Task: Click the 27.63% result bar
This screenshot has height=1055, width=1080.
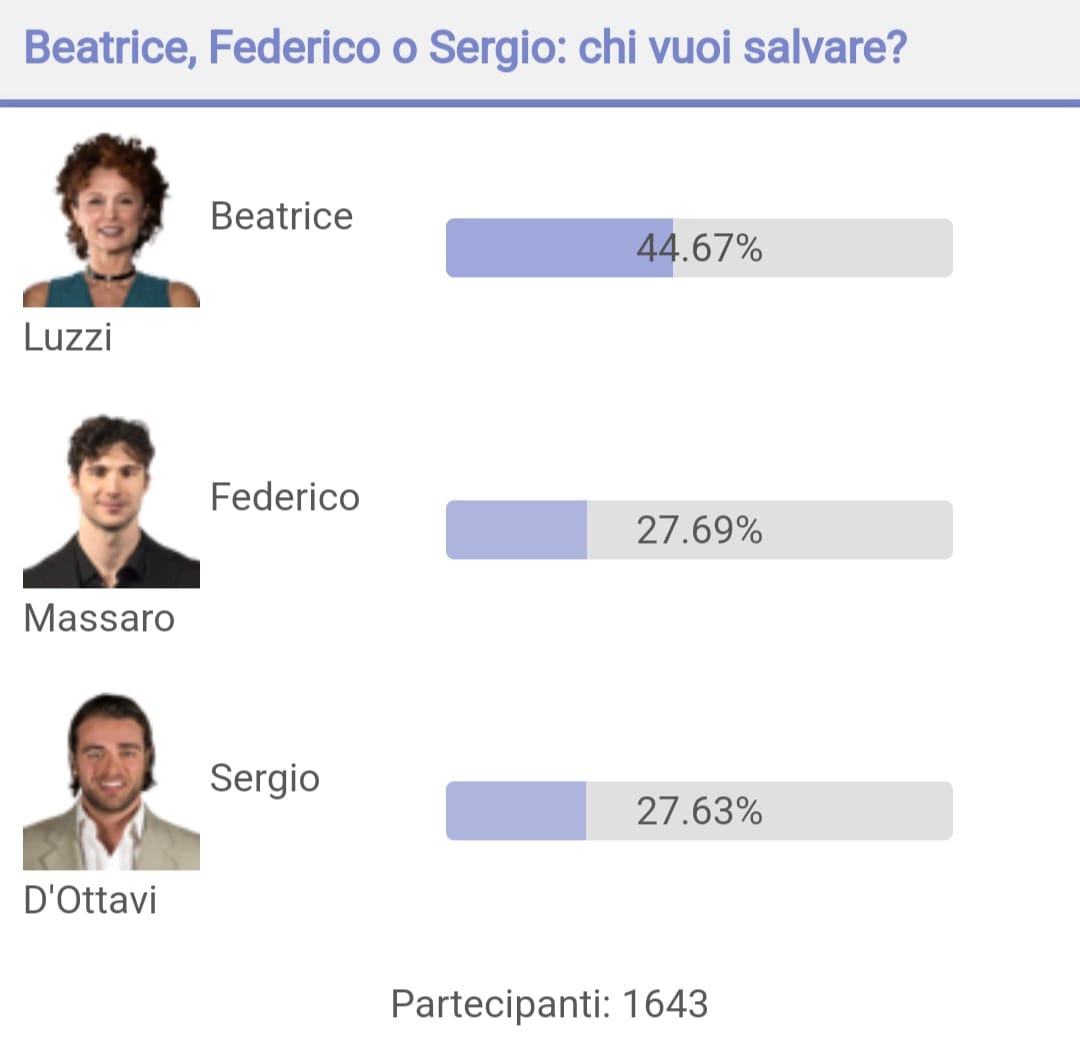Action: click(699, 811)
